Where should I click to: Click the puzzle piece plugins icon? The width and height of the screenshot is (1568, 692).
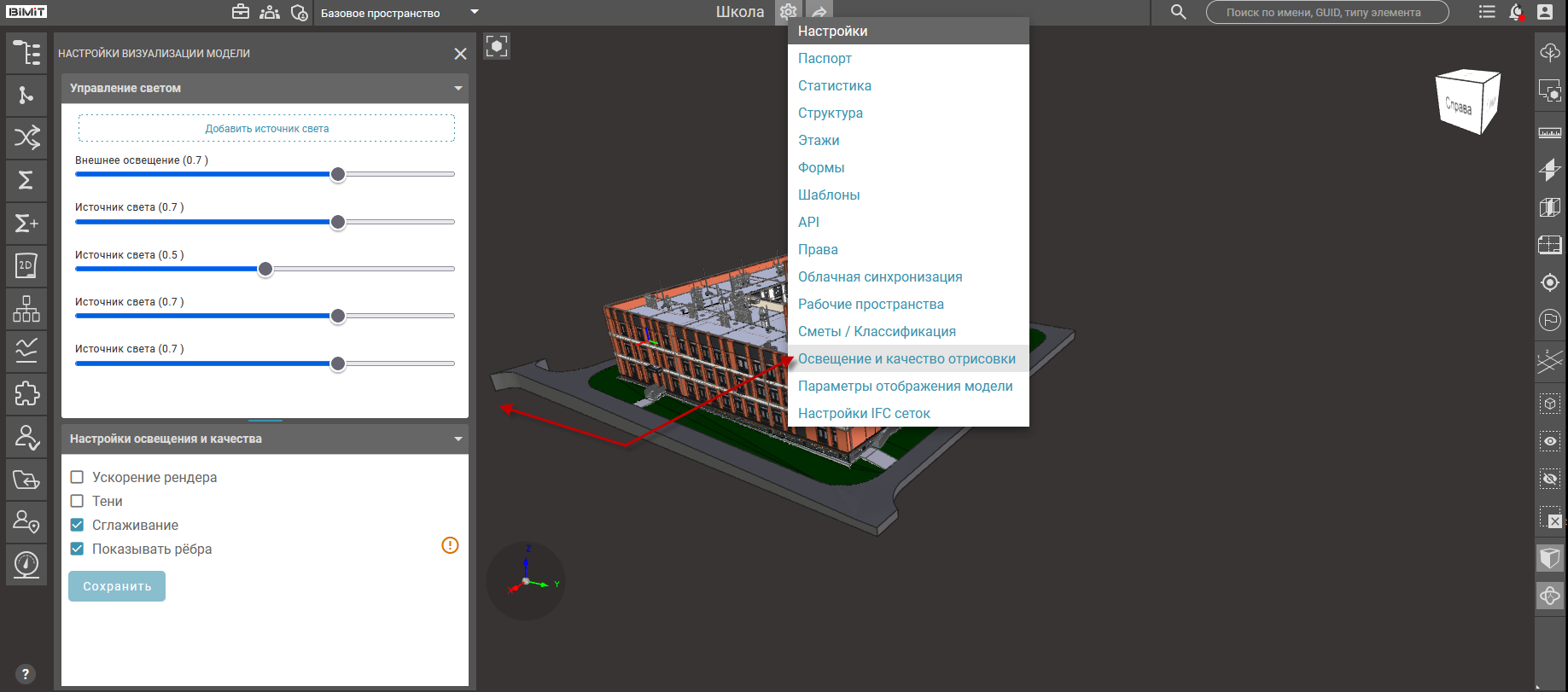tap(26, 393)
